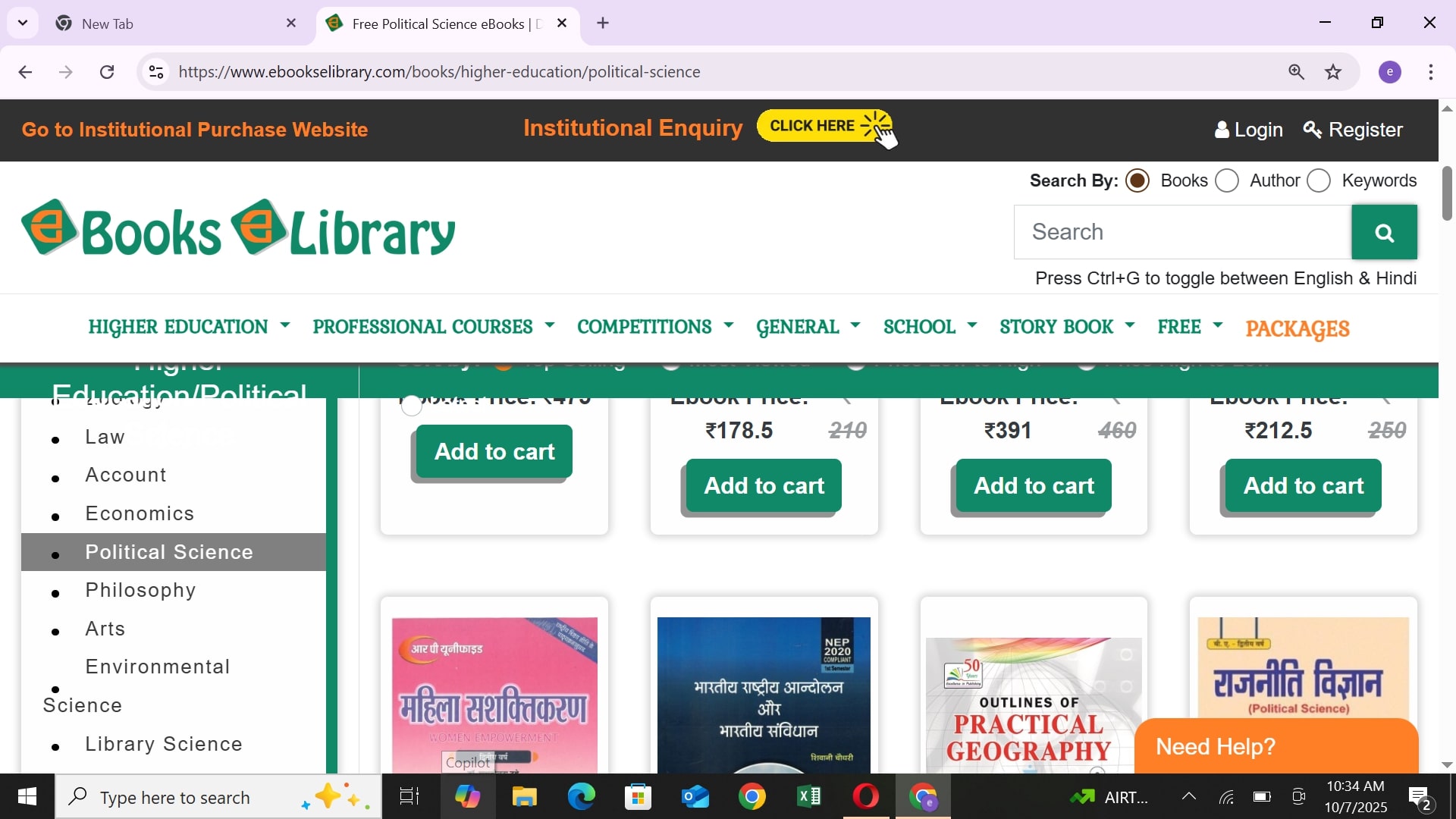Select the Author search radio button

1226,181
